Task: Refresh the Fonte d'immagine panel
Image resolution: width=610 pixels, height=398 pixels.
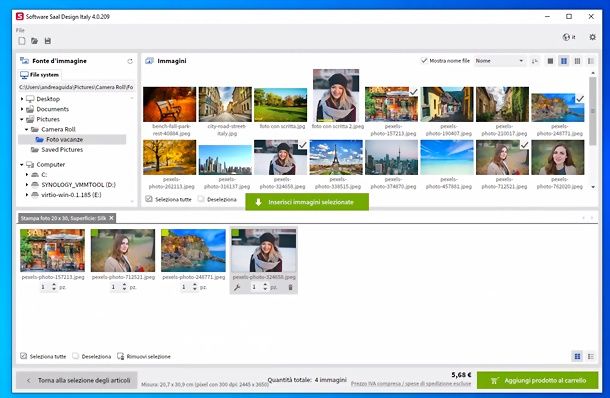Action: [130, 61]
